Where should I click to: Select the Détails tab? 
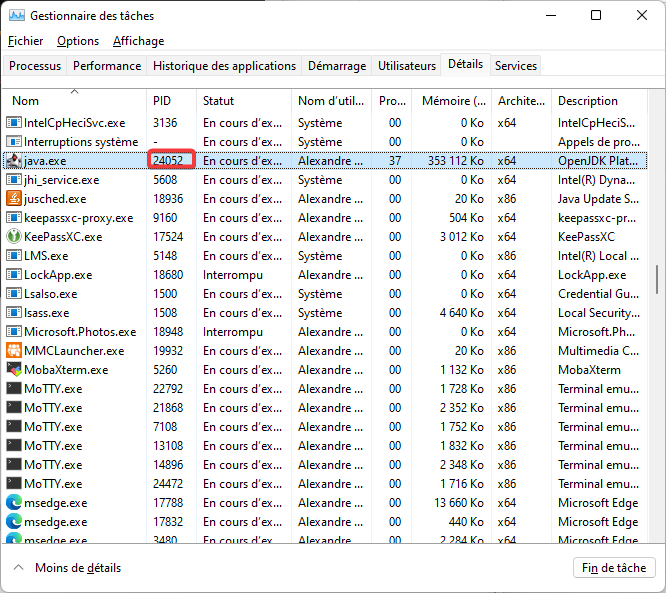(x=466, y=64)
